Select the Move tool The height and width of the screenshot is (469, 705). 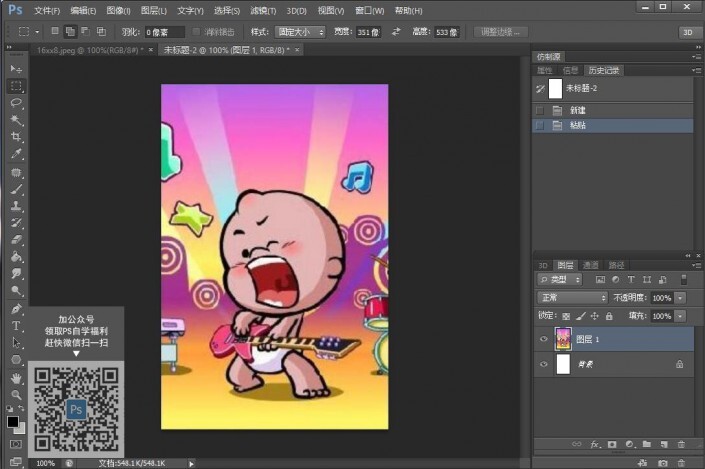coord(16,68)
